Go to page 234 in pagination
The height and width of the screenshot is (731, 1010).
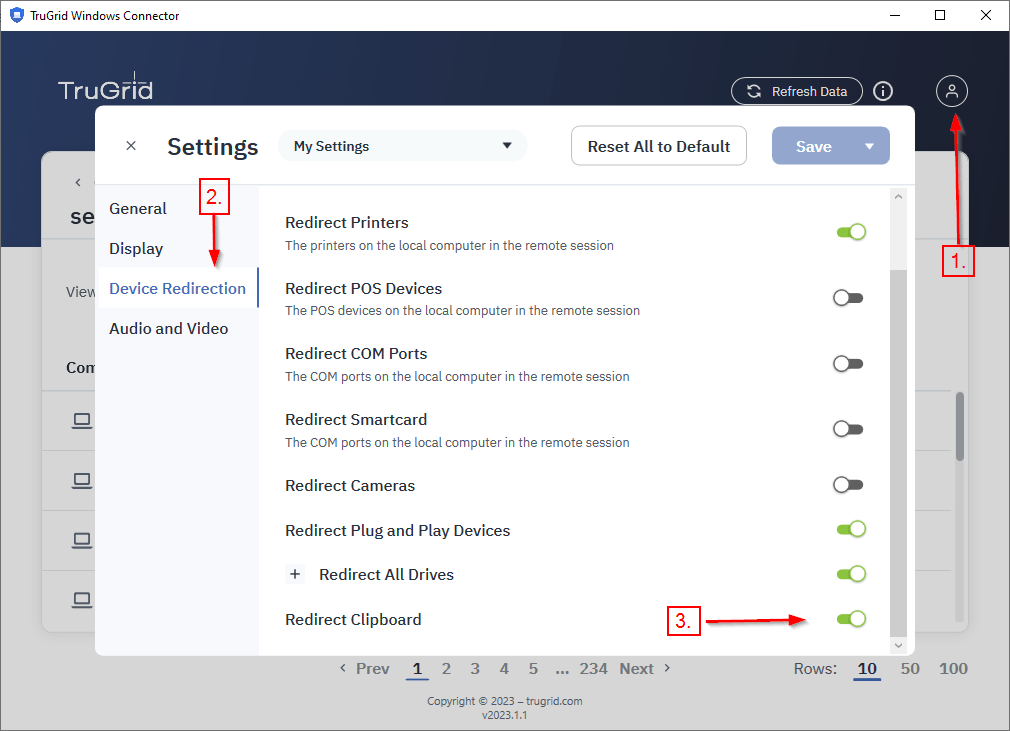coord(594,668)
